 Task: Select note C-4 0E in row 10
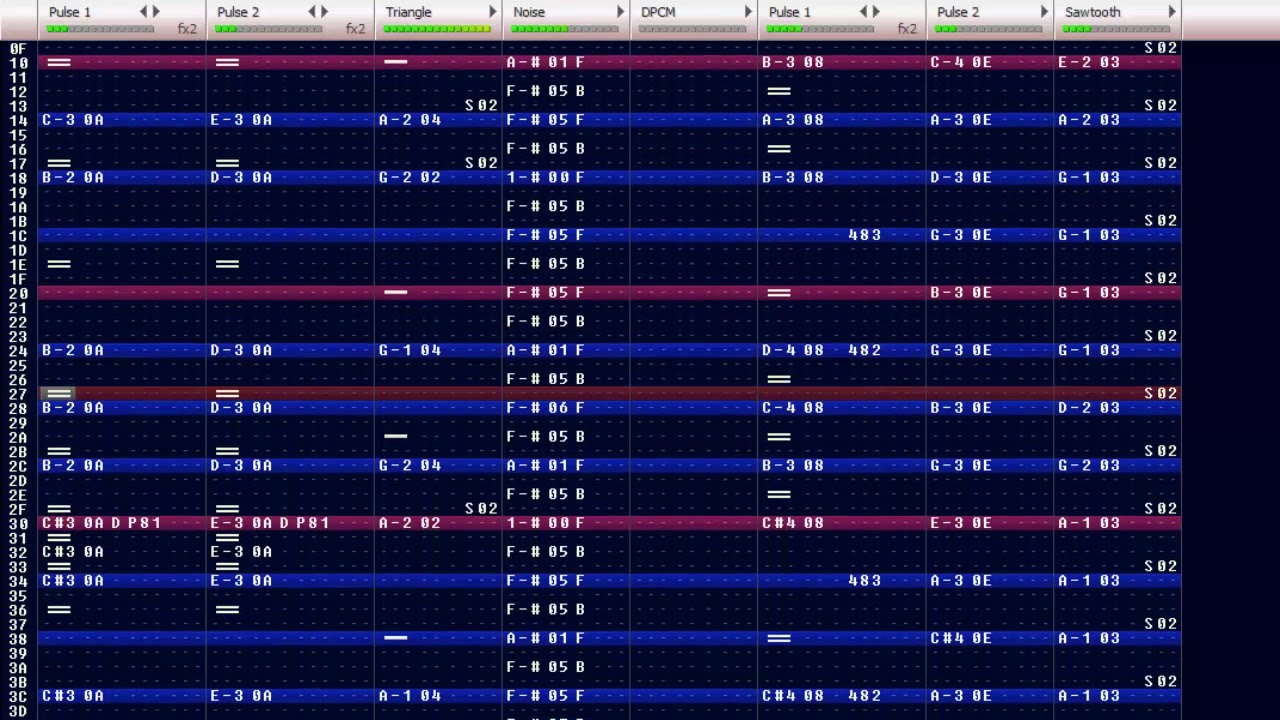tap(961, 62)
